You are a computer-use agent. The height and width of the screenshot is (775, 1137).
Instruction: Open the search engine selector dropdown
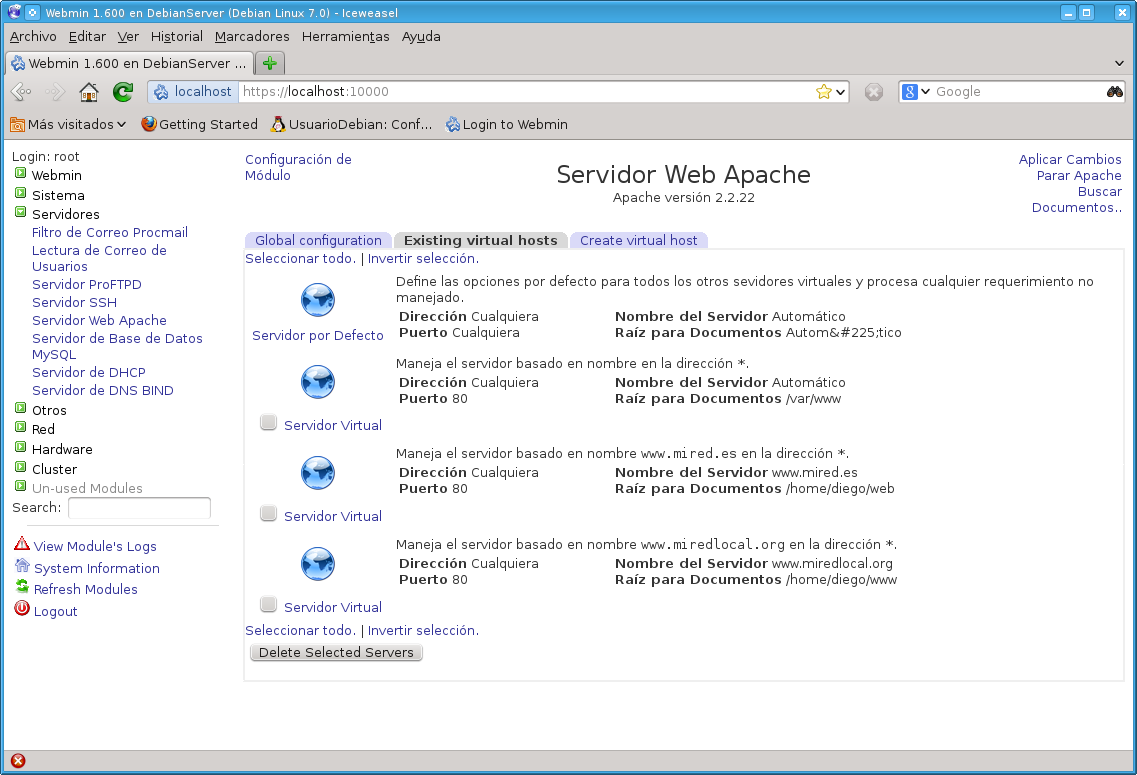click(x=922, y=91)
